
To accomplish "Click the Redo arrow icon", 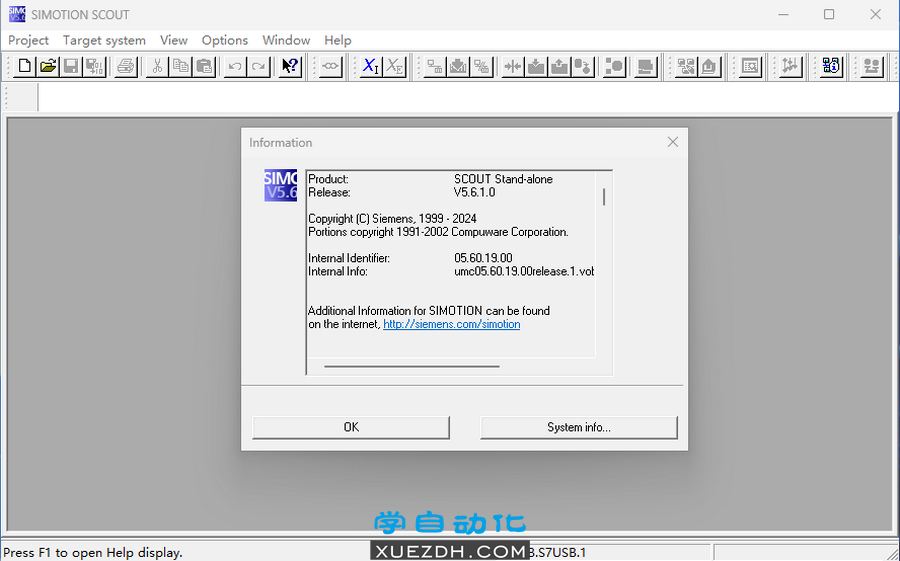I will point(258,66).
